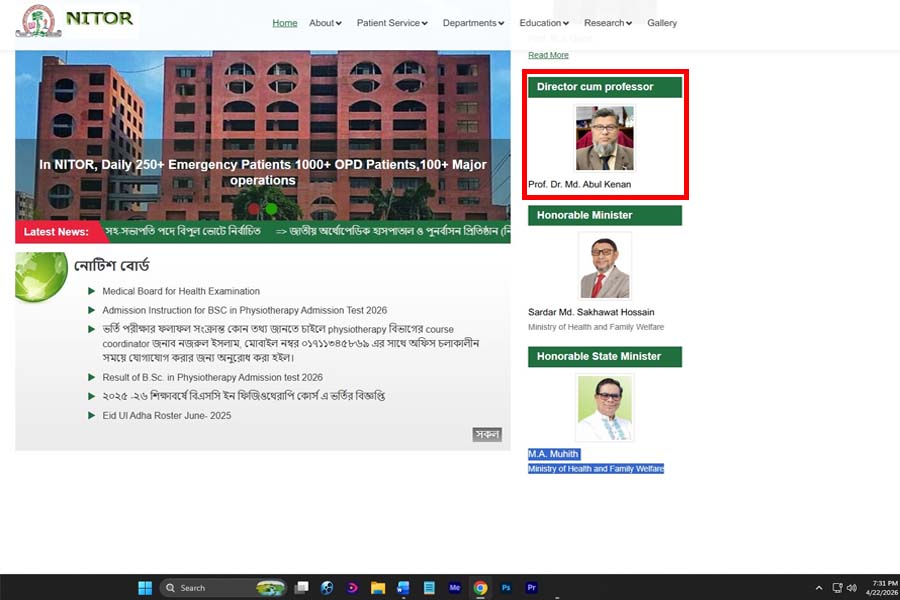Launch Adobe Photoshop from the taskbar
This screenshot has height=600, width=900.
(x=506, y=588)
